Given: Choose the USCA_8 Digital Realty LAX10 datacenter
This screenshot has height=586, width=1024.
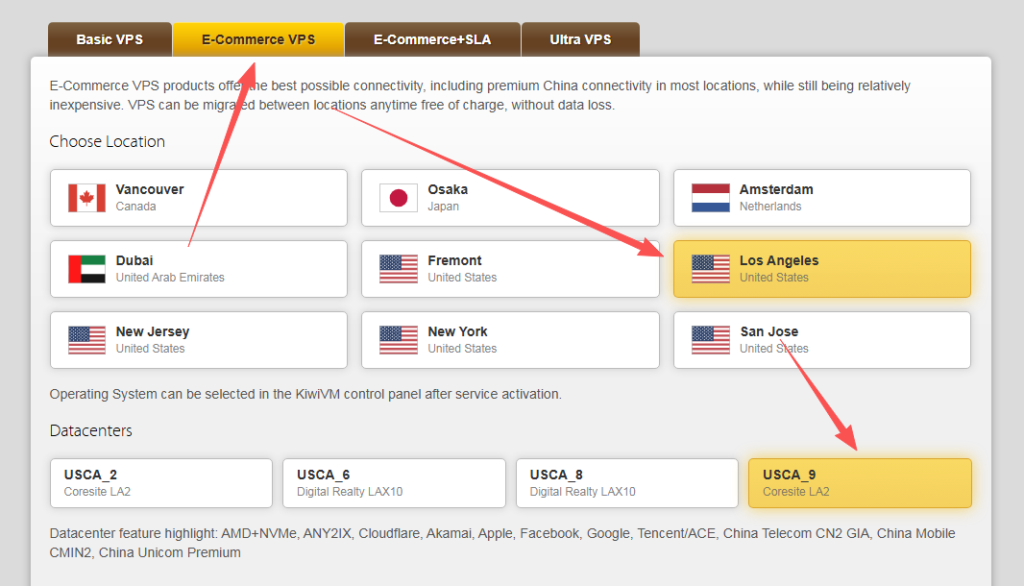Looking at the screenshot, I should click(x=626, y=483).
